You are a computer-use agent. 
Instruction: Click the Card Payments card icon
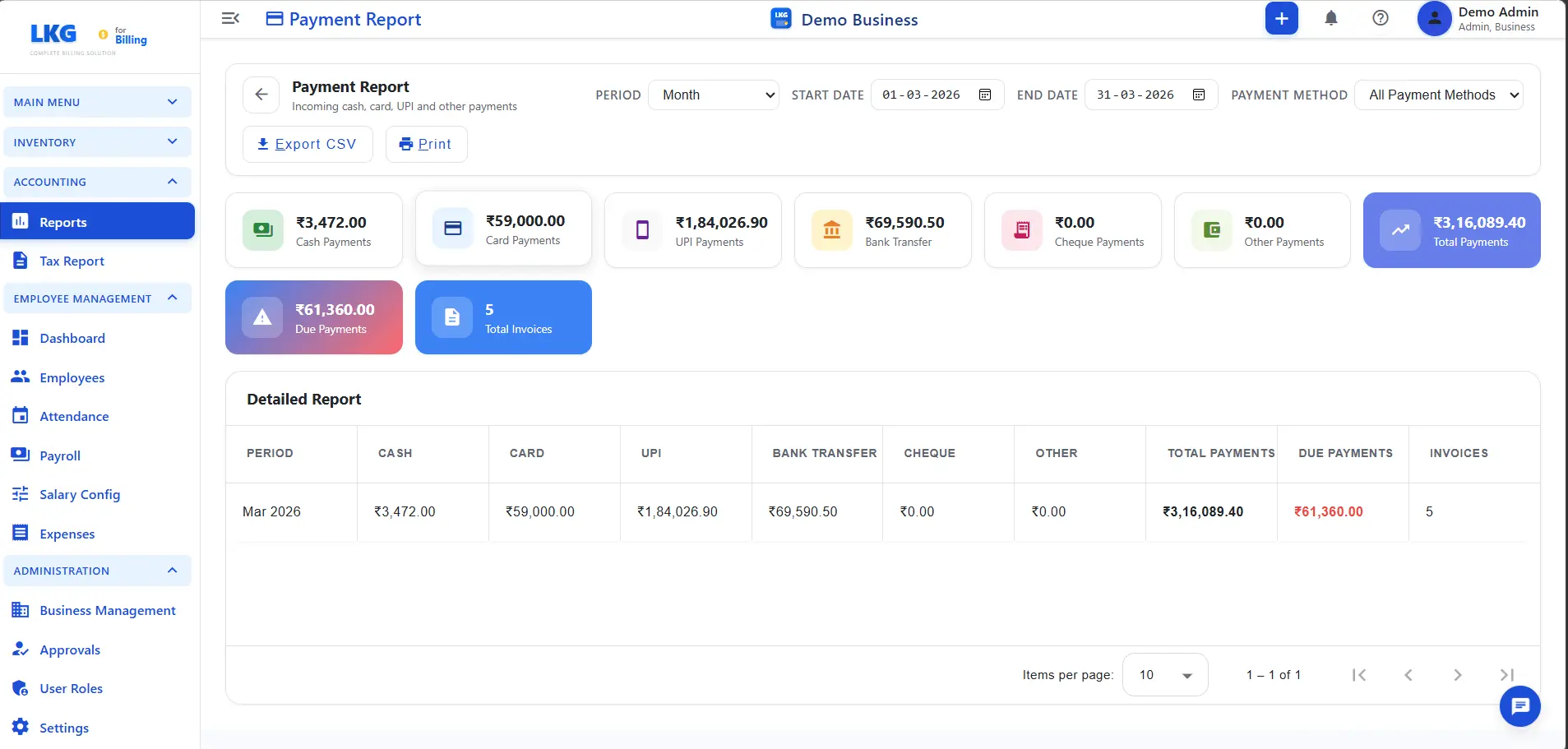453,228
